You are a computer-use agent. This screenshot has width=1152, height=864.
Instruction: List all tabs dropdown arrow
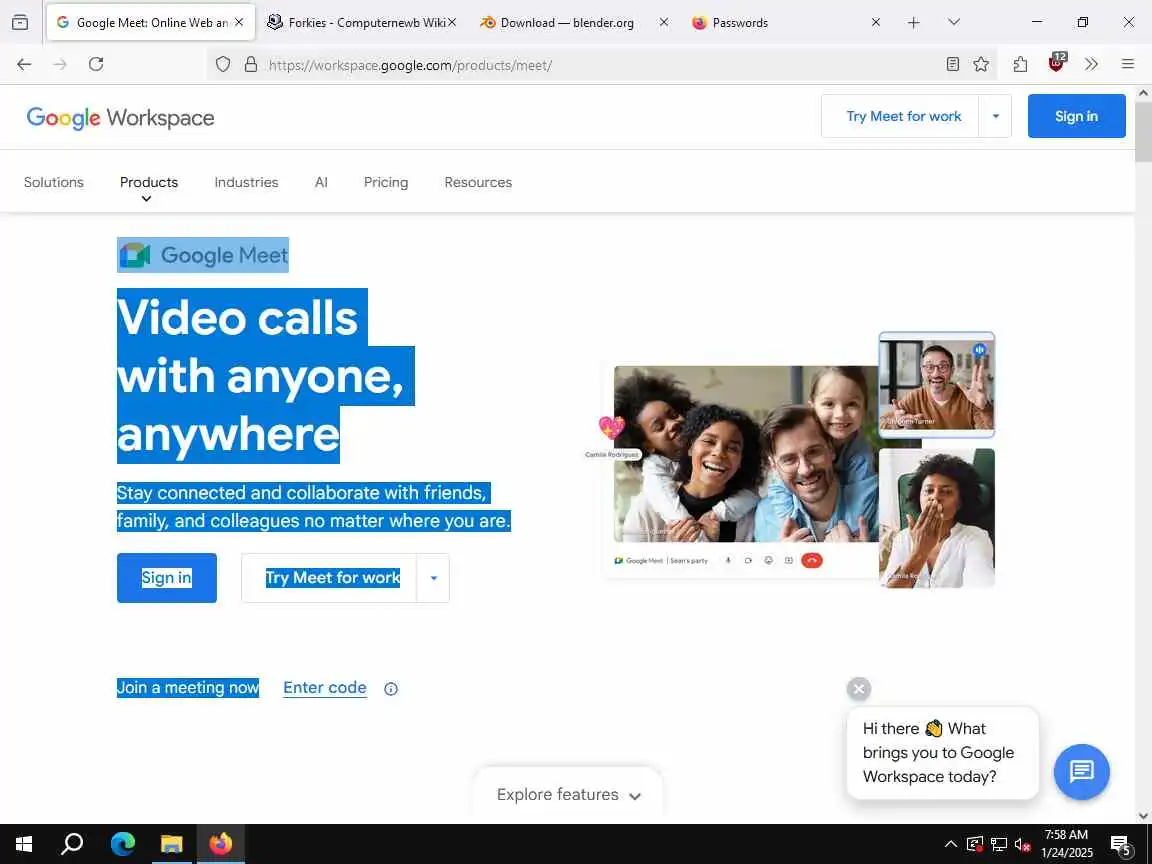(x=954, y=23)
